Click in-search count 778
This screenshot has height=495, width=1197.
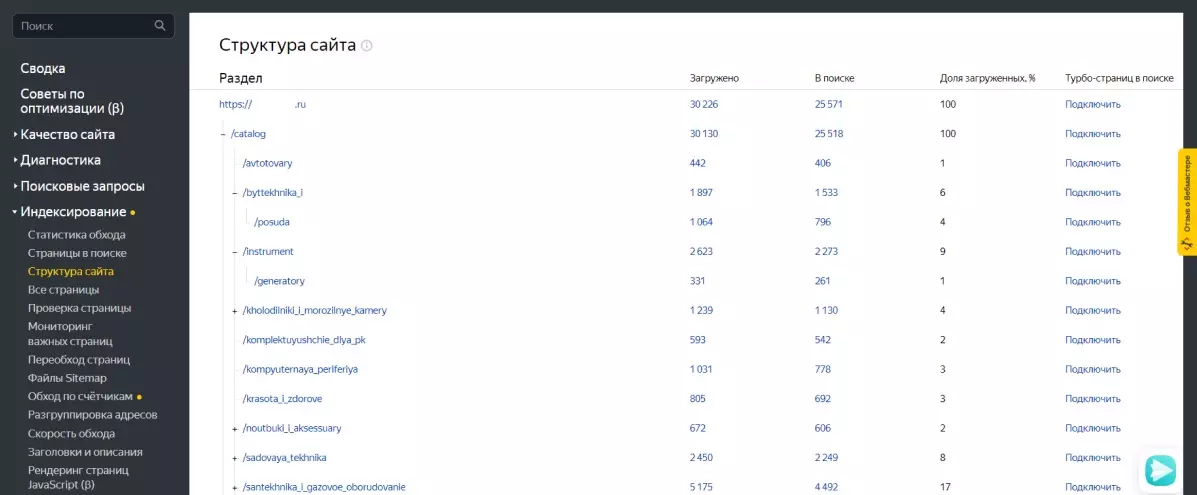(822, 370)
